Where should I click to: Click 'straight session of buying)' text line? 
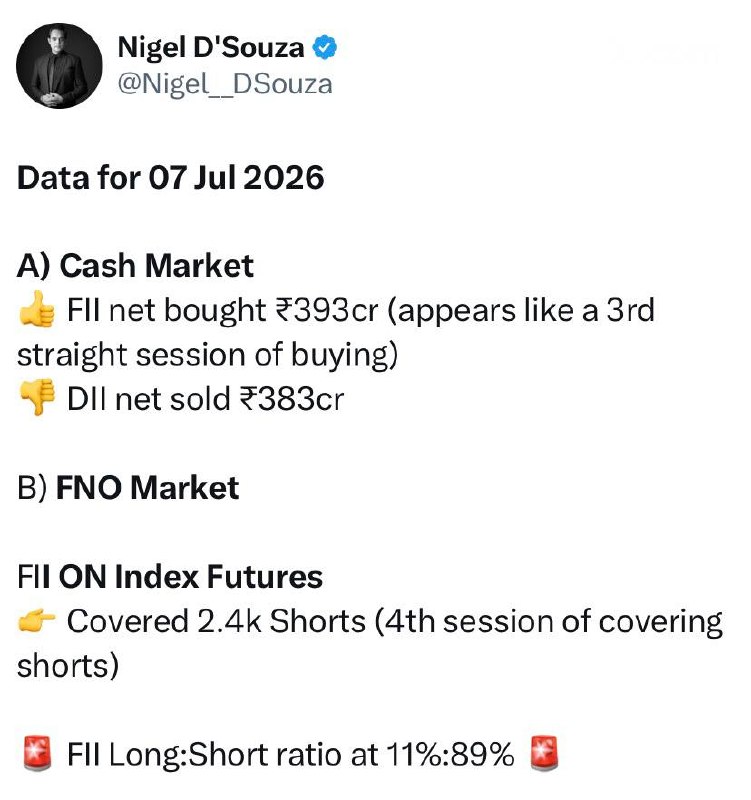point(207,355)
